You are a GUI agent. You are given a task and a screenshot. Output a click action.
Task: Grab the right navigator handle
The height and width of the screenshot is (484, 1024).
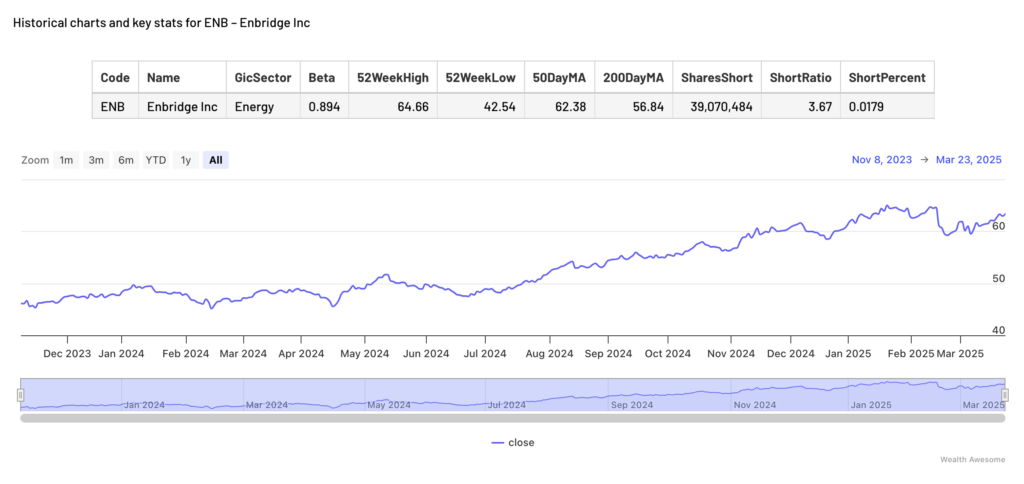(x=1005, y=395)
